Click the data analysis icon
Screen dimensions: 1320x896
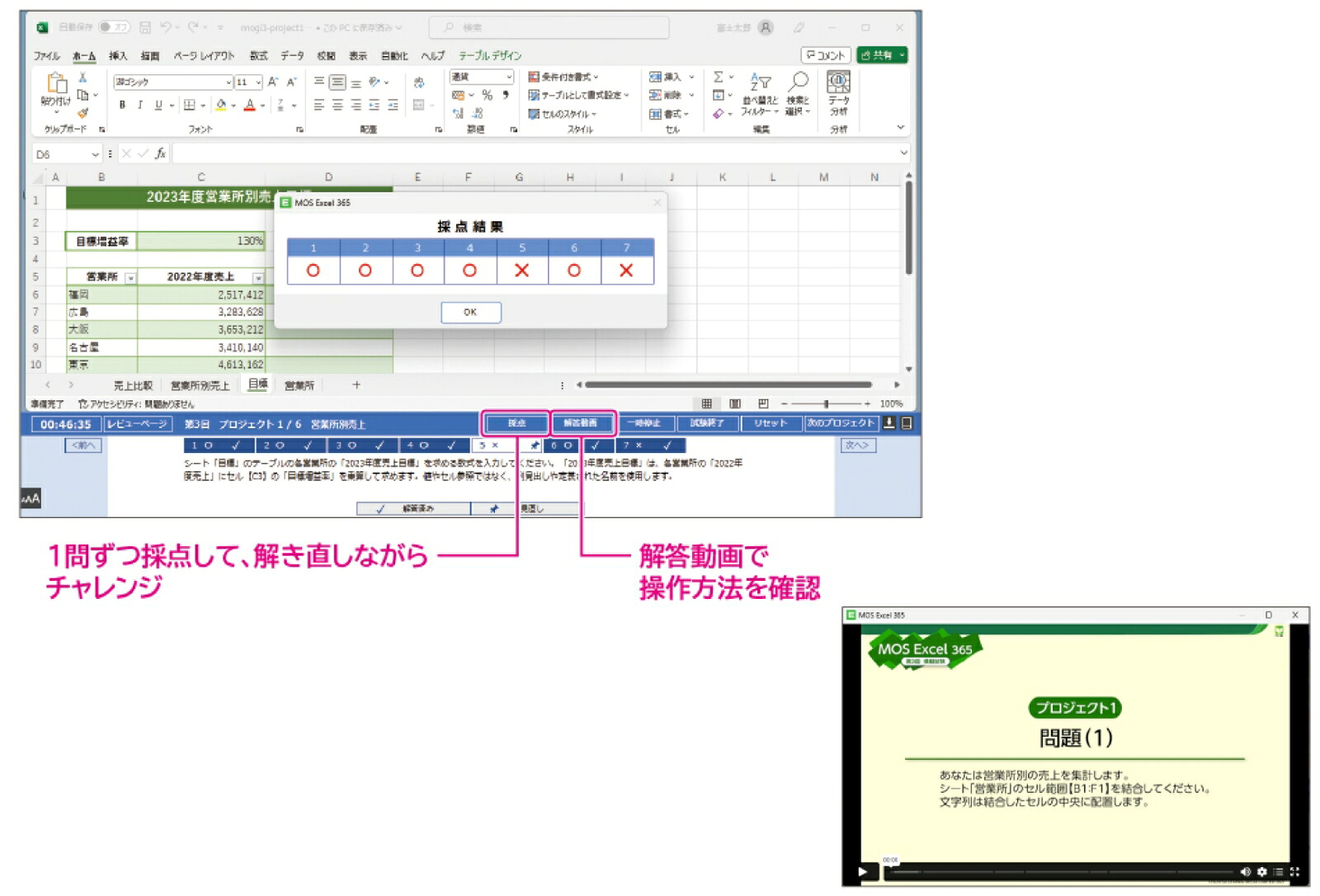click(838, 81)
